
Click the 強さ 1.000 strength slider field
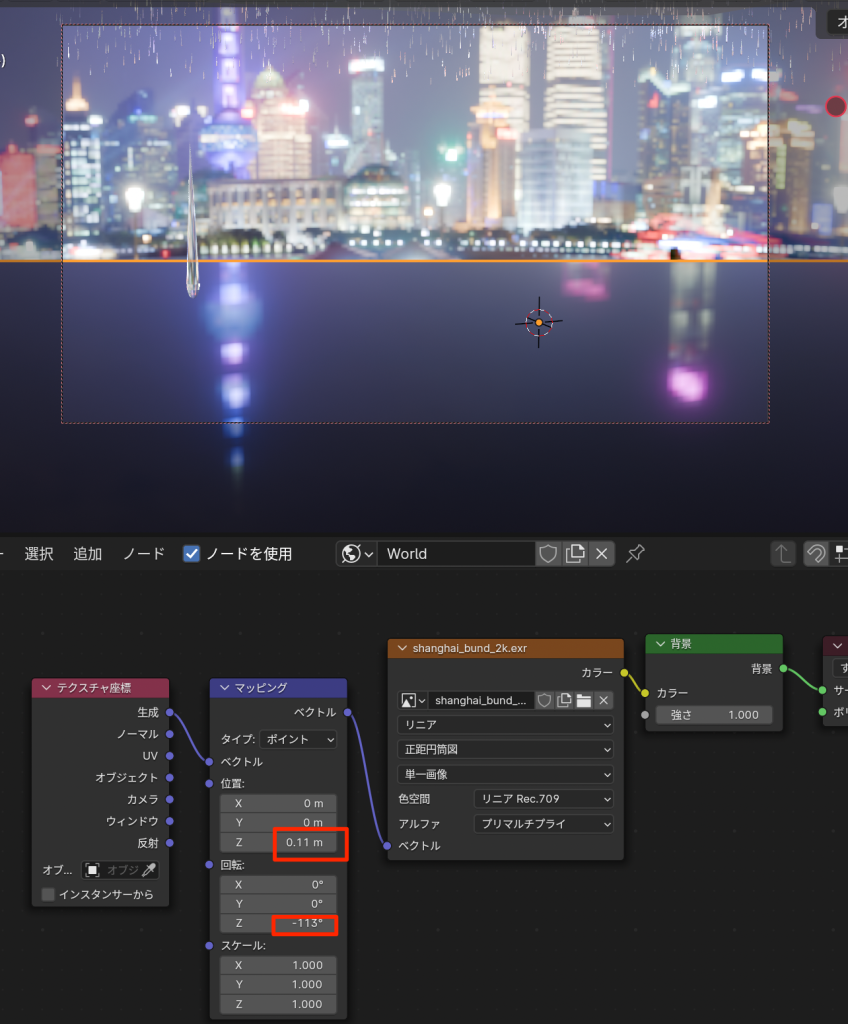tap(714, 715)
